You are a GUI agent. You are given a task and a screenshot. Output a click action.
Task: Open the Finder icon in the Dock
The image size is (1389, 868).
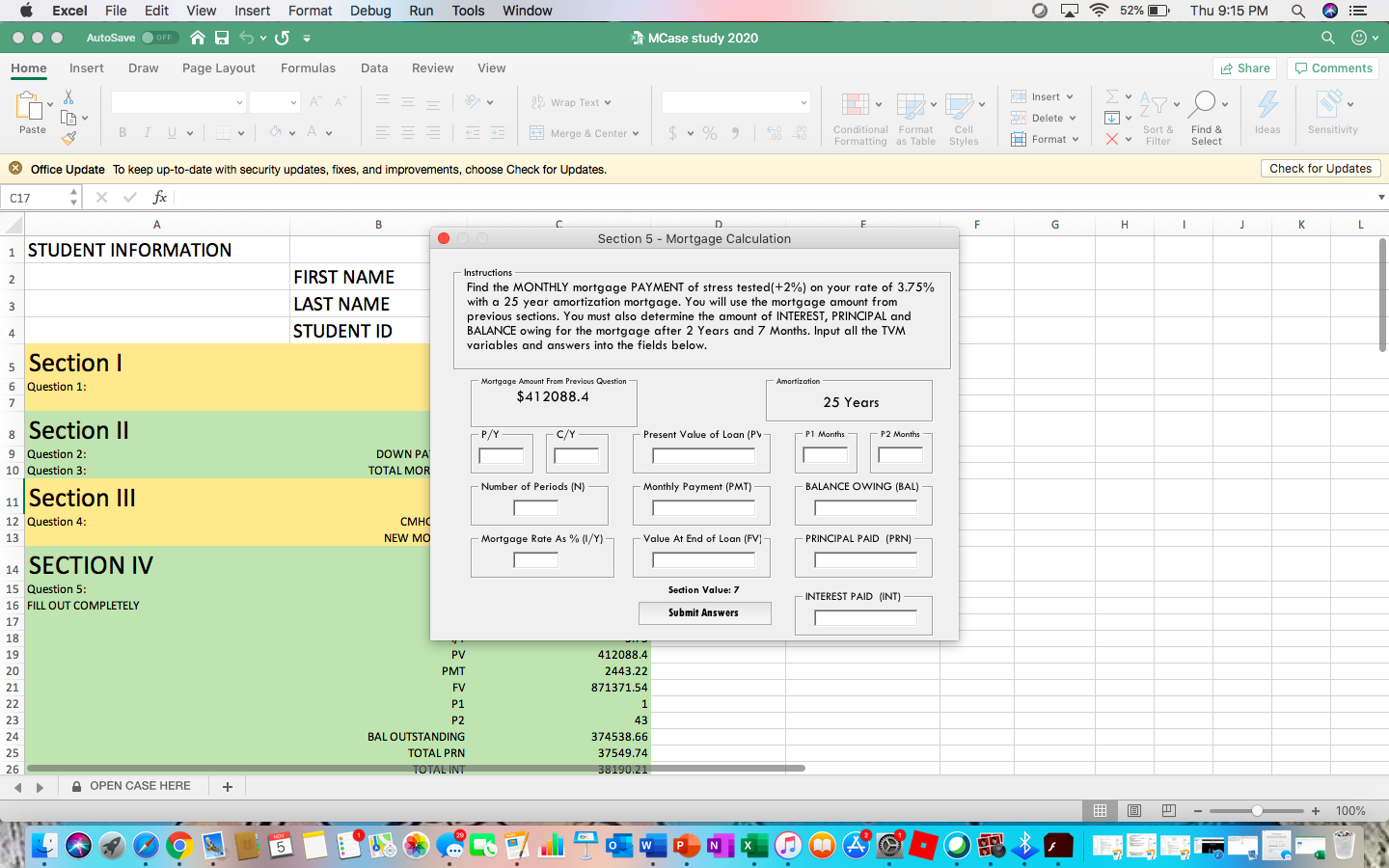tap(44, 846)
